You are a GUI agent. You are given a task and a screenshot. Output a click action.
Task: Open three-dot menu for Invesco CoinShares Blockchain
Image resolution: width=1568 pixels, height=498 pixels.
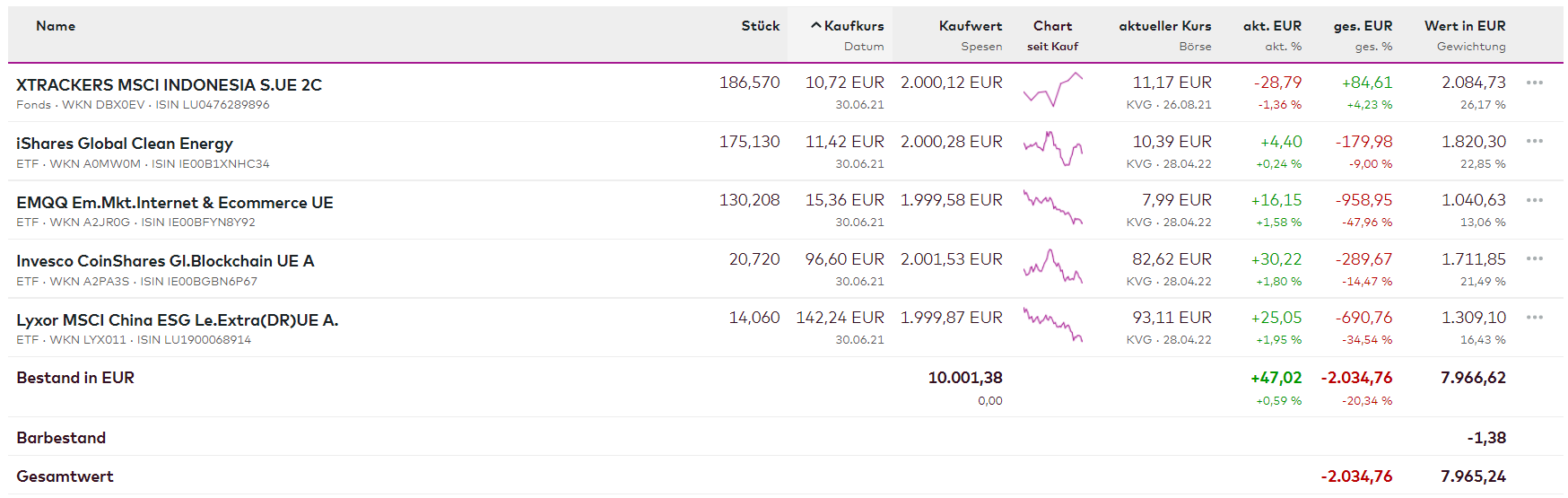click(1534, 258)
